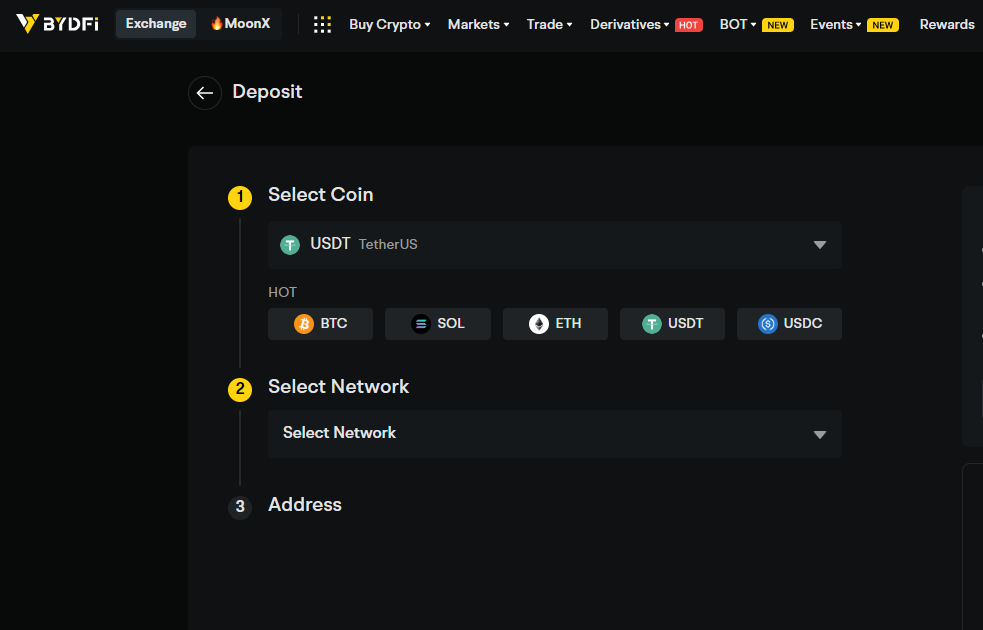Click the back arrow beside Deposit
The image size is (983, 630).
pos(205,93)
